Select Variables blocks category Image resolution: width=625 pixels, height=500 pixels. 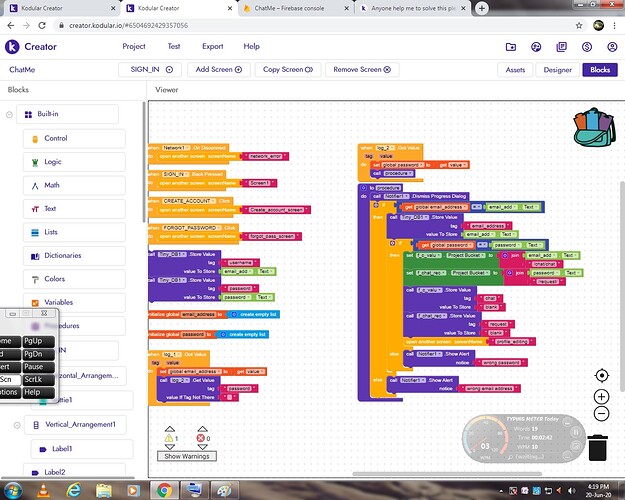[75, 303]
